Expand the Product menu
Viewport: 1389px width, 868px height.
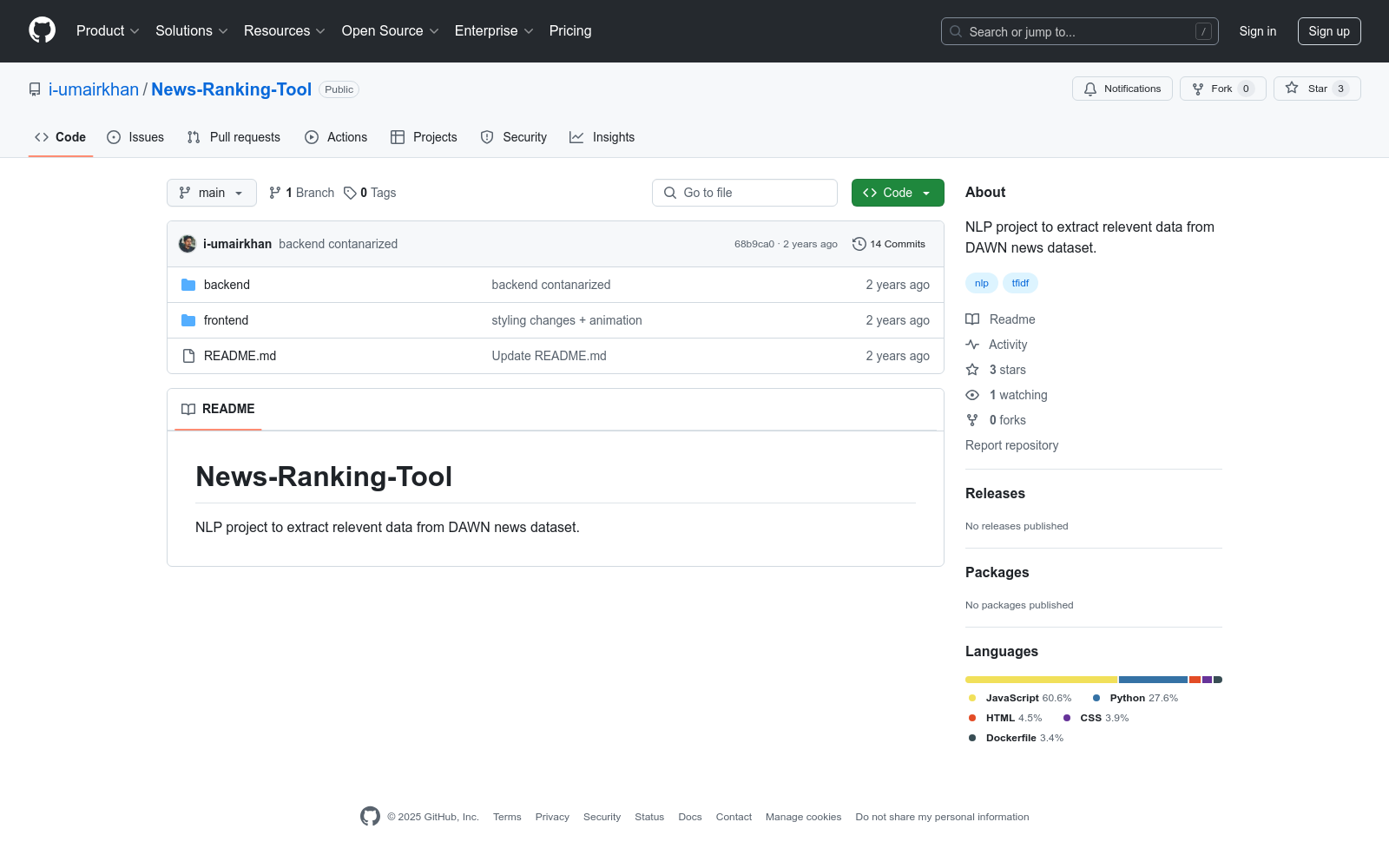click(108, 30)
